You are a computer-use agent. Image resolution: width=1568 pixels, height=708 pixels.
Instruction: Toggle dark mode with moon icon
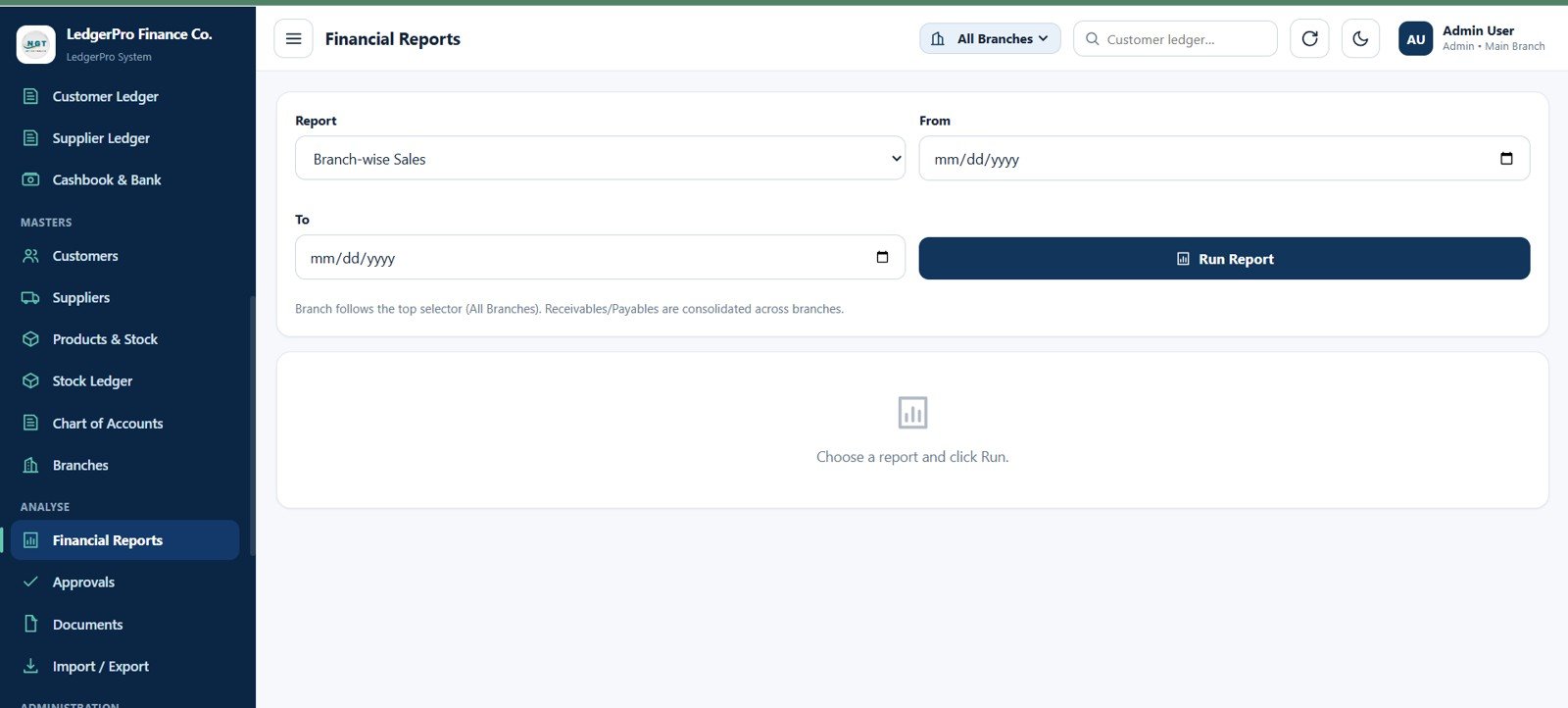point(1360,39)
